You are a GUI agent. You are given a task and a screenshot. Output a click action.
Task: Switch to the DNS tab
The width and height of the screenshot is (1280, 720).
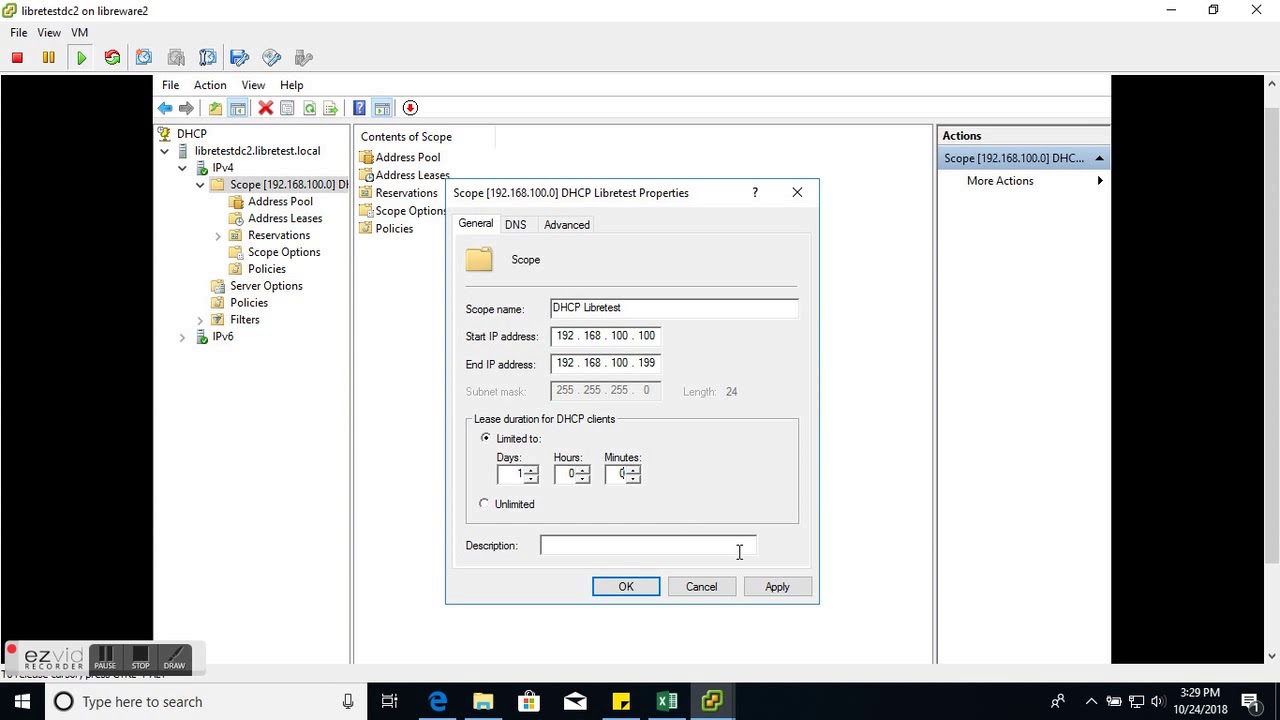coord(515,225)
